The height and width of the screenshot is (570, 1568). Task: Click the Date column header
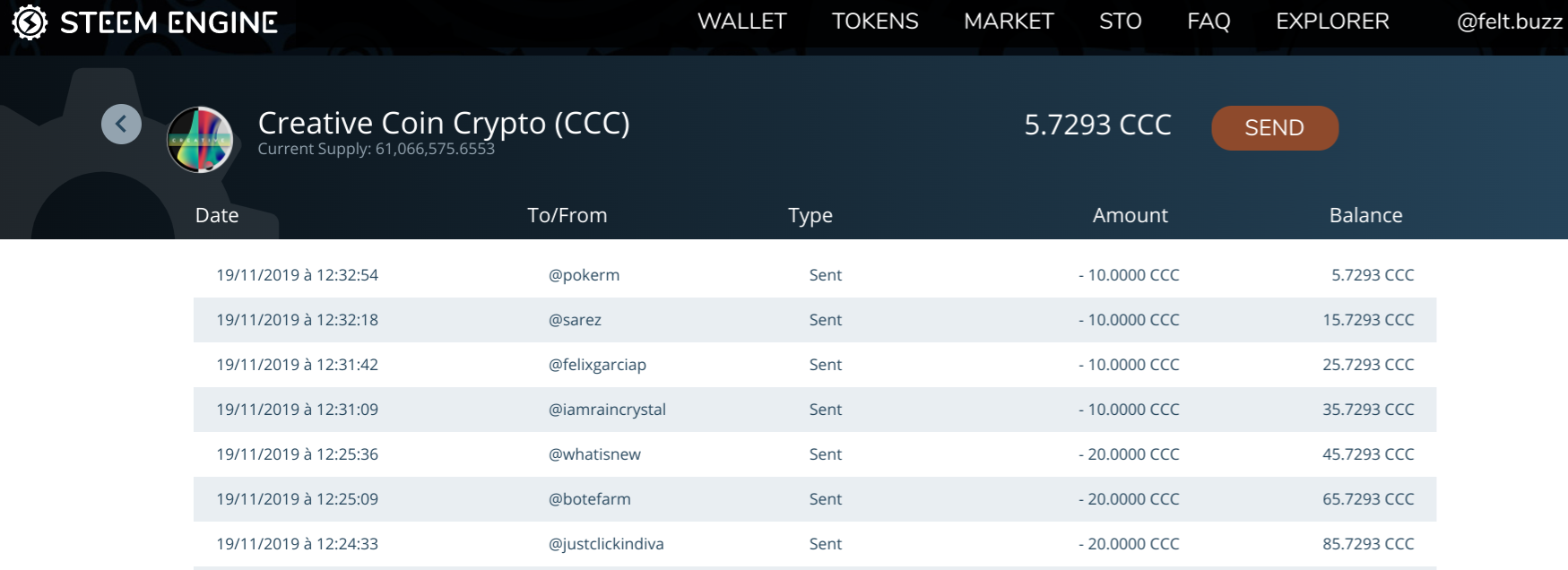tap(217, 215)
